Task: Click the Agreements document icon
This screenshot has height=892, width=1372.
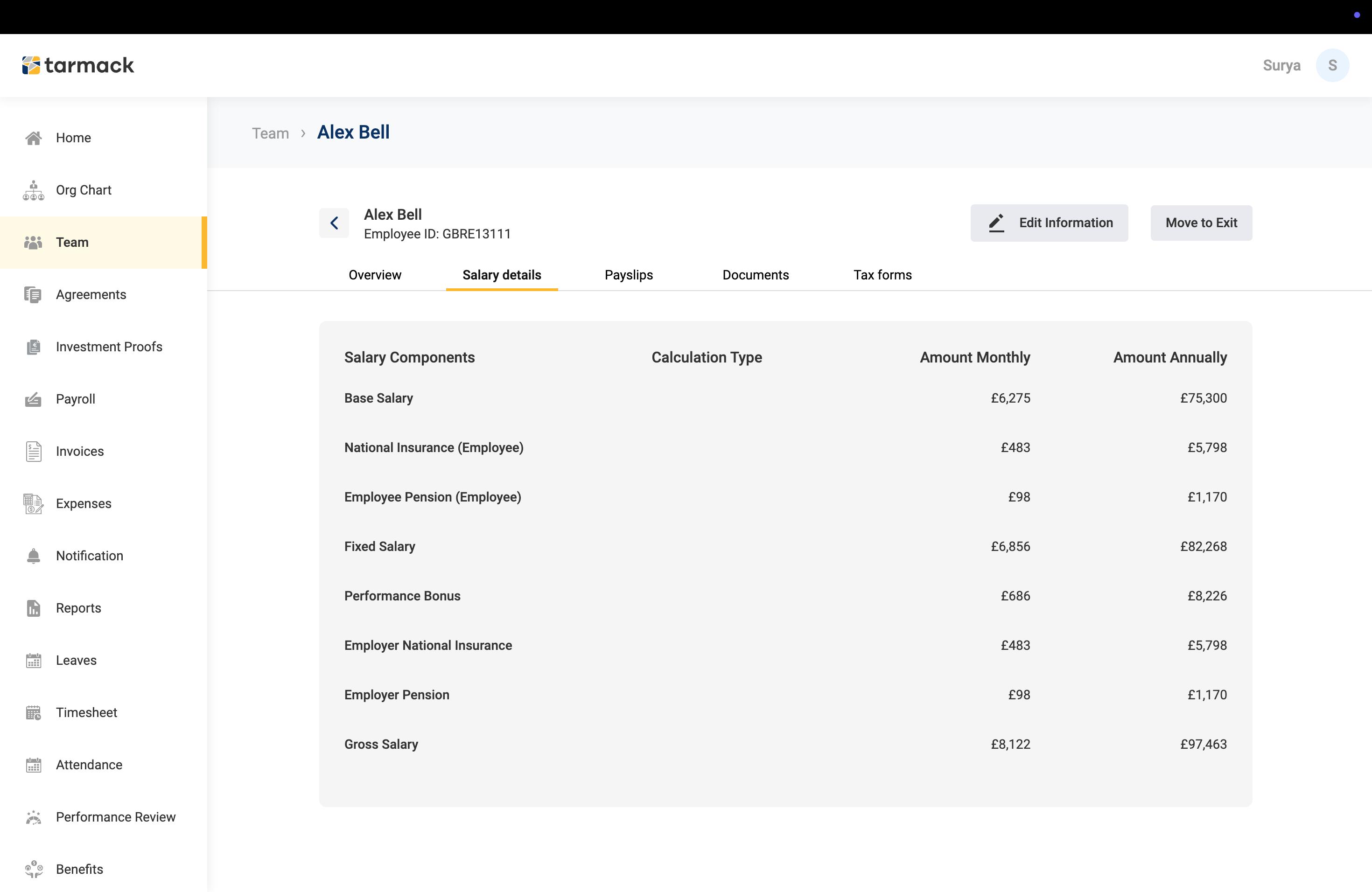Action: click(33, 294)
